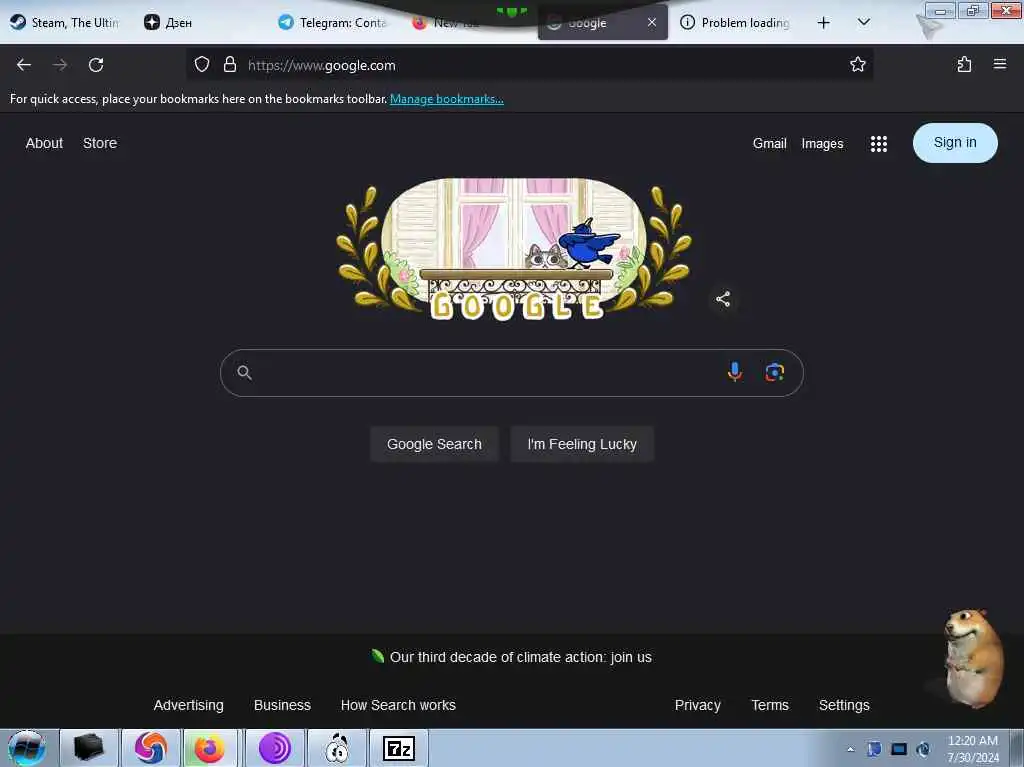Image resolution: width=1024 pixels, height=767 pixels.
Task: Open the Manage bookmarks link
Action: click(x=447, y=99)
